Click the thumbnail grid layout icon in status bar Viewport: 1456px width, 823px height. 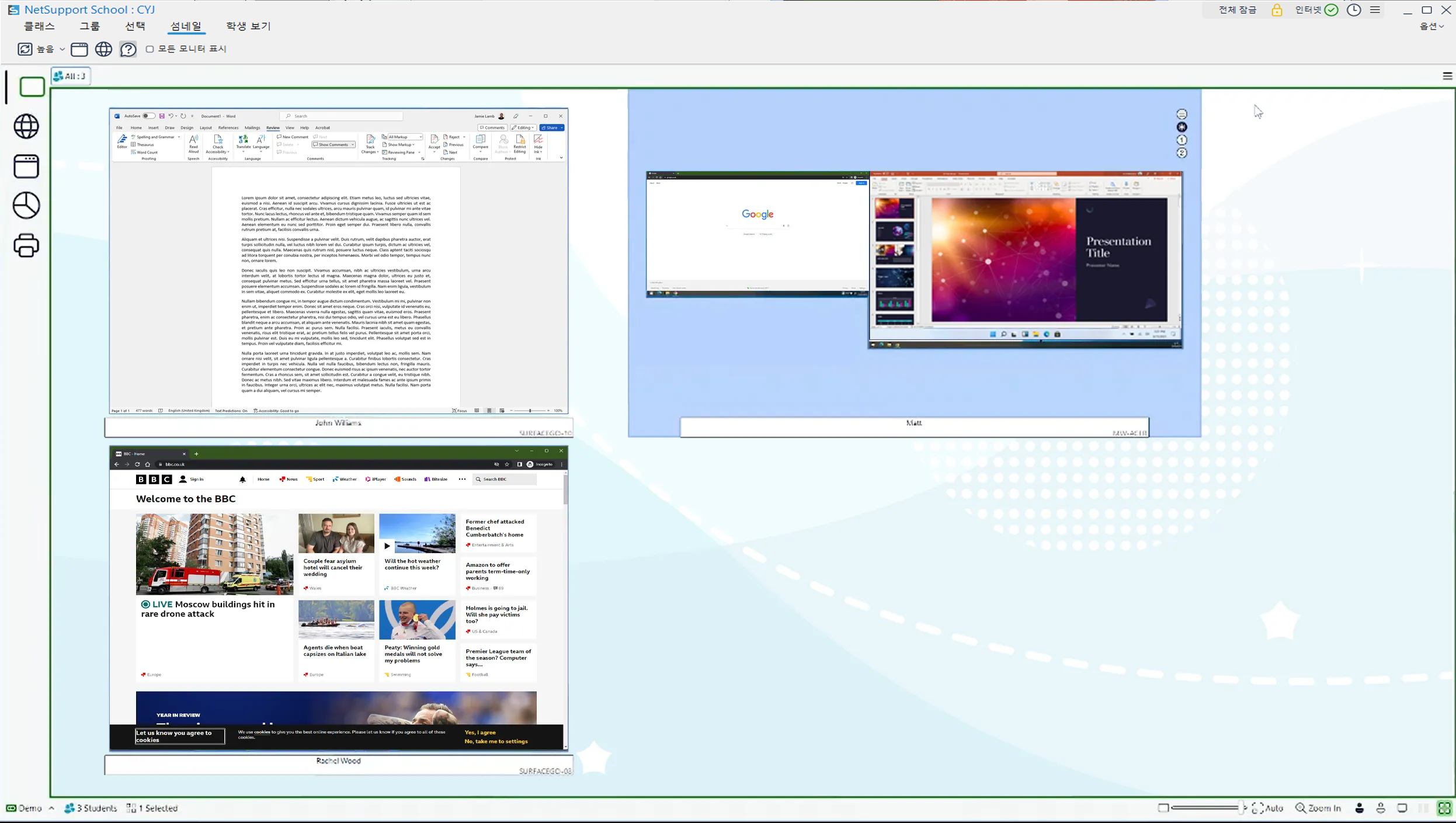[1444, 808]
